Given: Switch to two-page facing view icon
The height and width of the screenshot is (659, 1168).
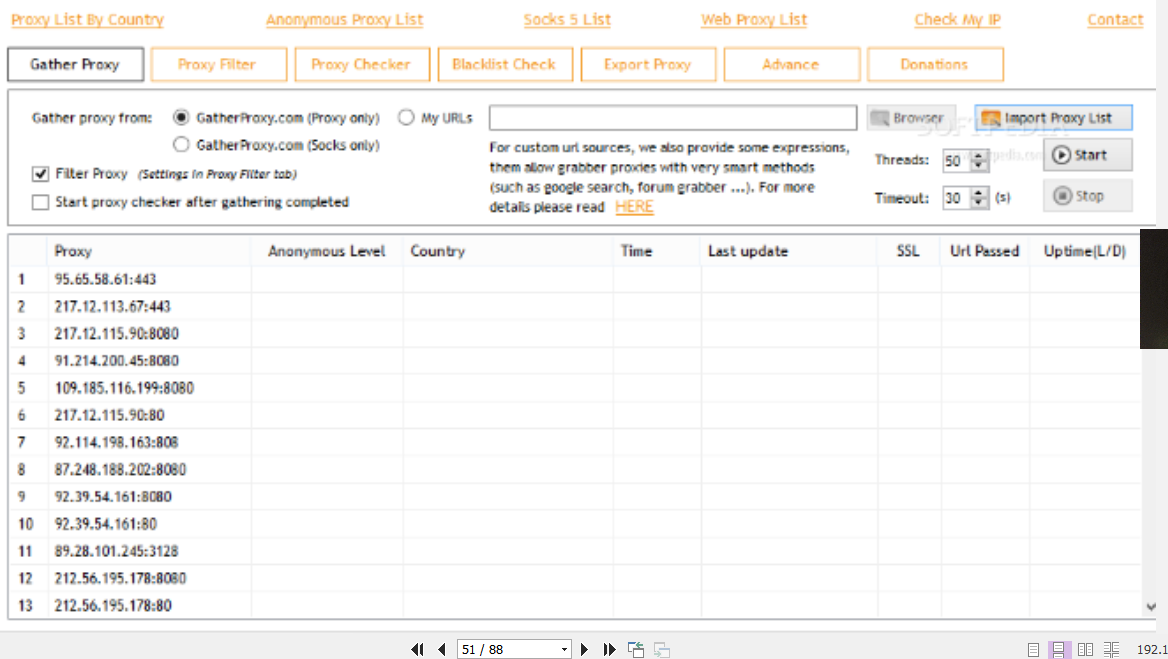Looking at the screenshot, I should click(x=1085, y=650).
